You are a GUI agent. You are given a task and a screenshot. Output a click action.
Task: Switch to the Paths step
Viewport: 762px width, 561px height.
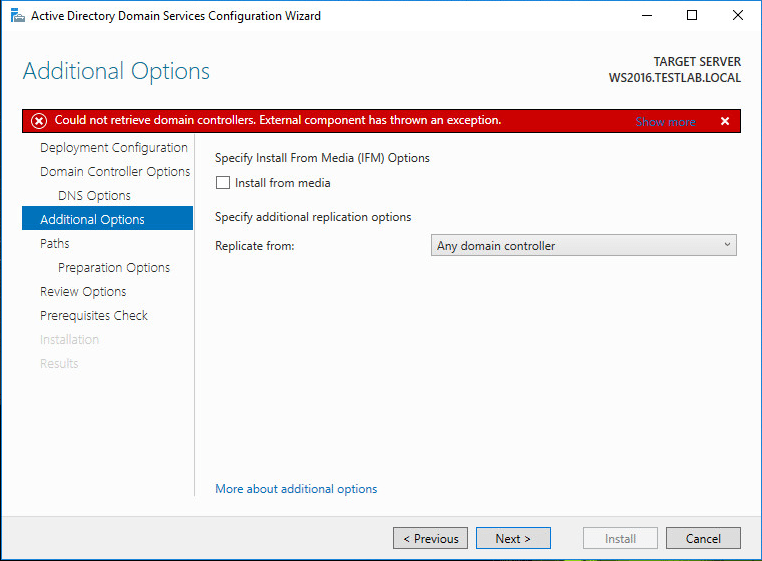pos(55,244)
